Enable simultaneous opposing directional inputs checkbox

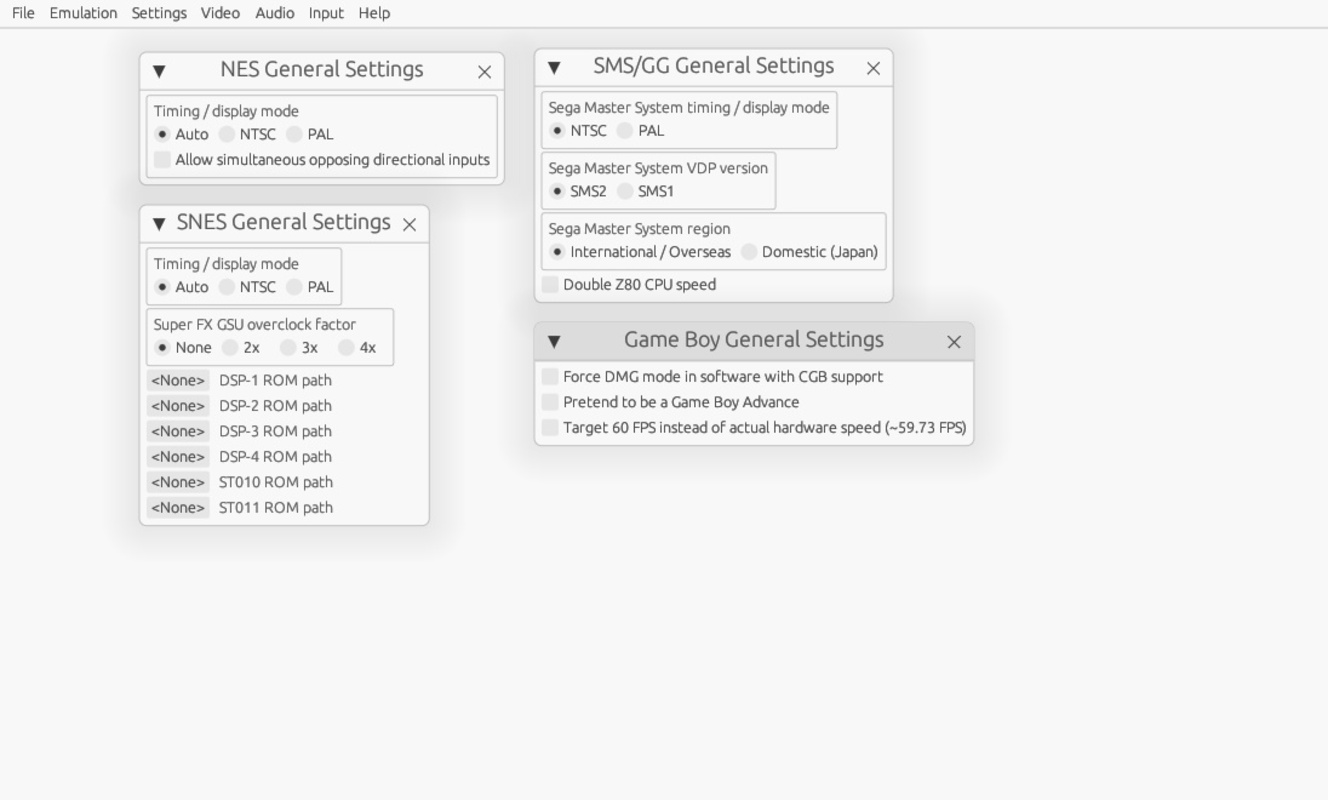click(x=162, y=160)
